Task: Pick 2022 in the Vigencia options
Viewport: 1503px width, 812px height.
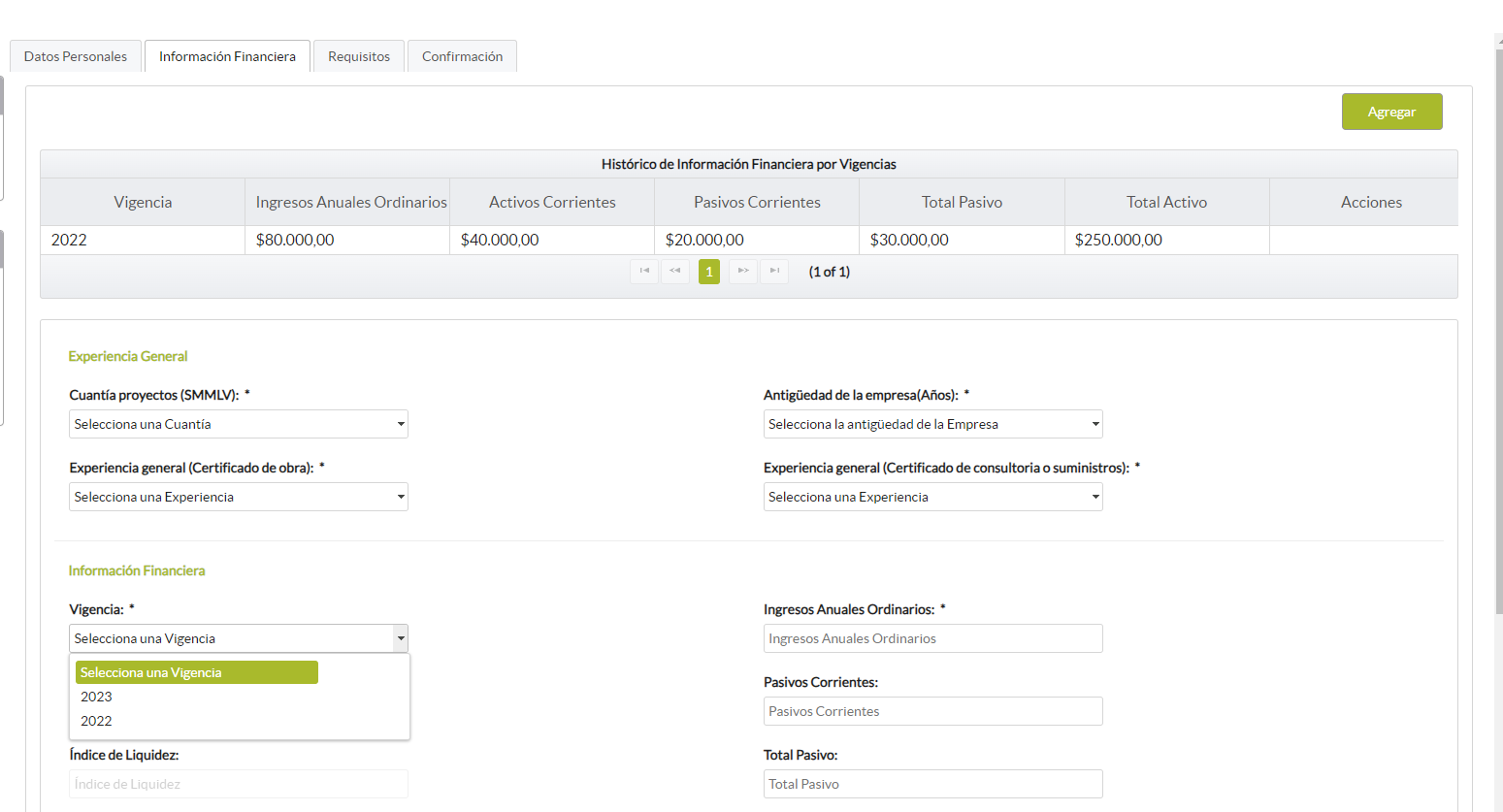Action: click(97, 721)
